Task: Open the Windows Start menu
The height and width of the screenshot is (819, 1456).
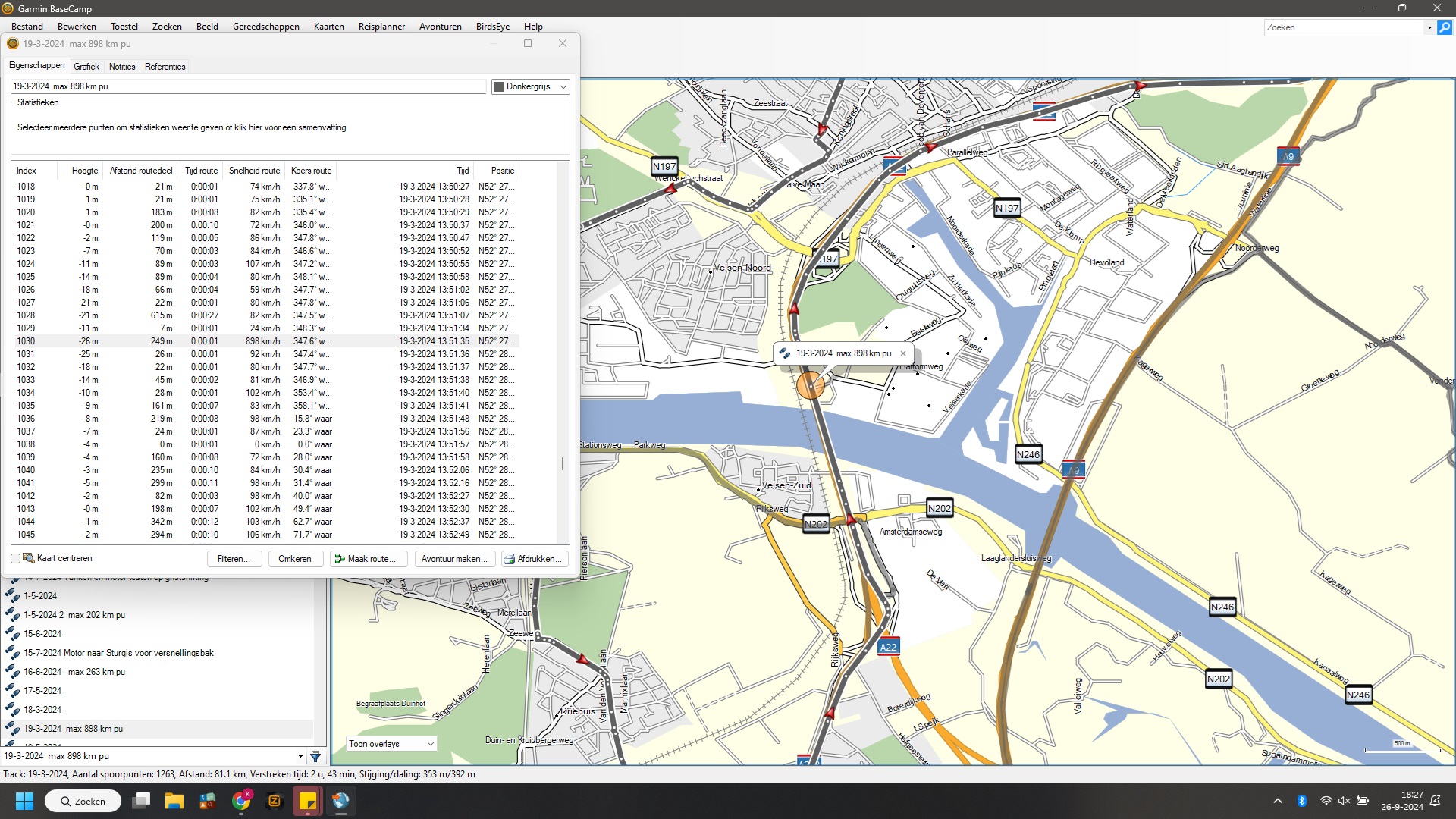Action: pos(24,801)
